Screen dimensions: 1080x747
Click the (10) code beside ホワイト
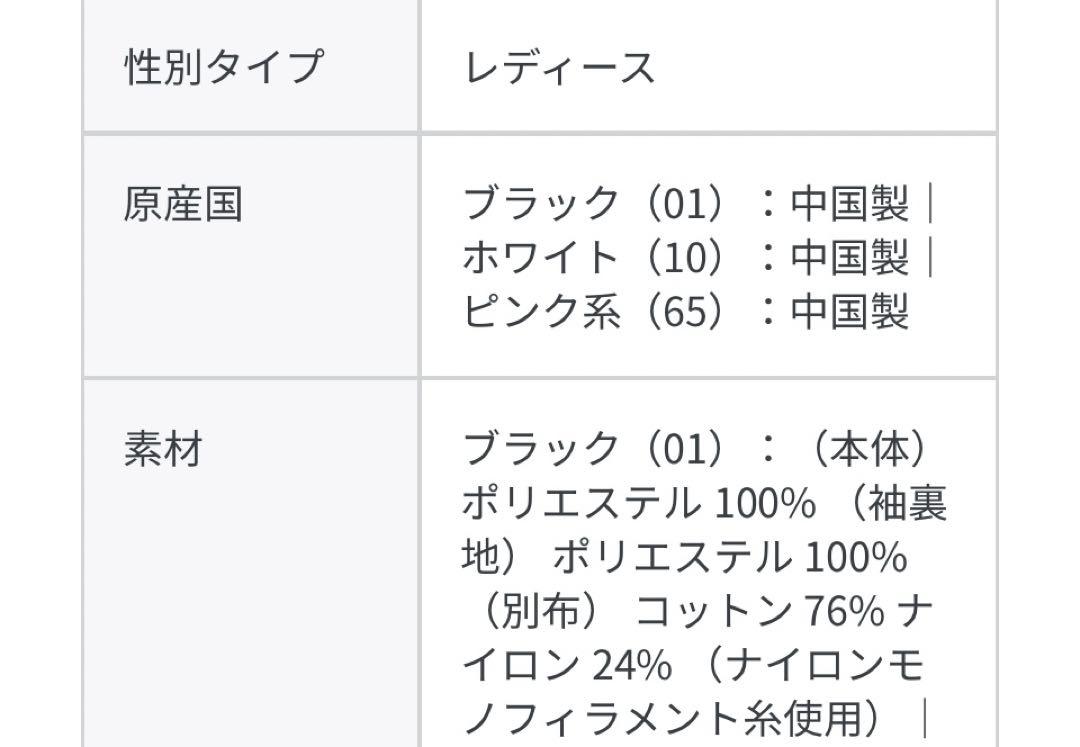click(x=685, y=257)
